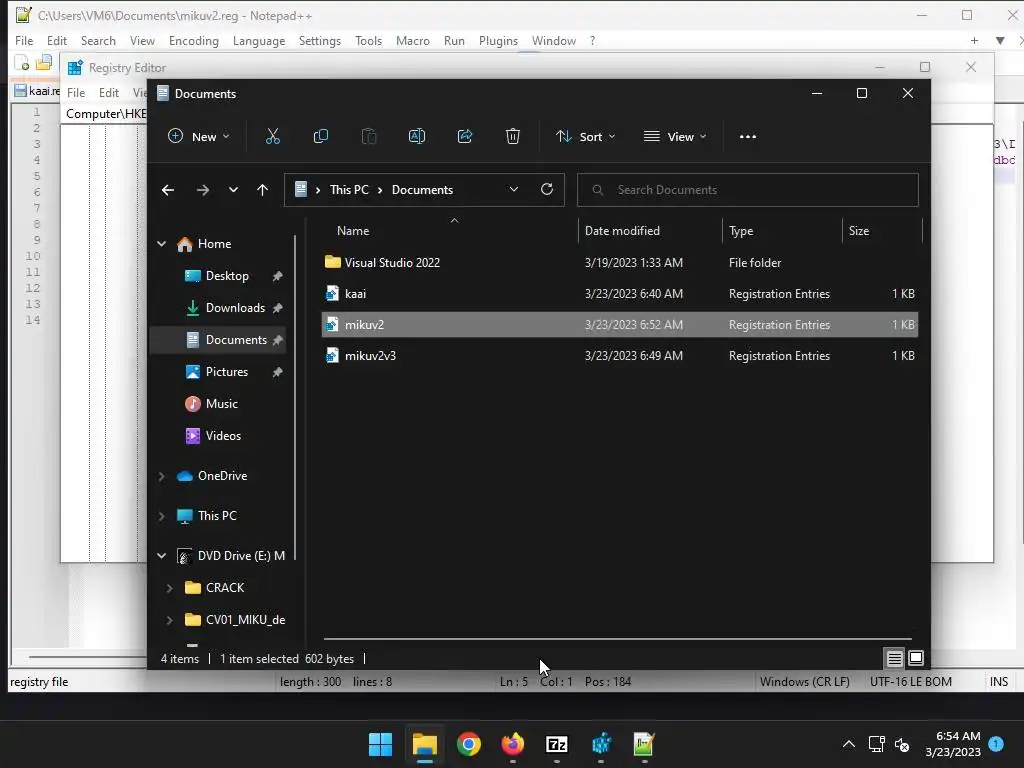Open the Sort dropdown
Viewport: 1024px width, 768px height.
pos(585,136)
